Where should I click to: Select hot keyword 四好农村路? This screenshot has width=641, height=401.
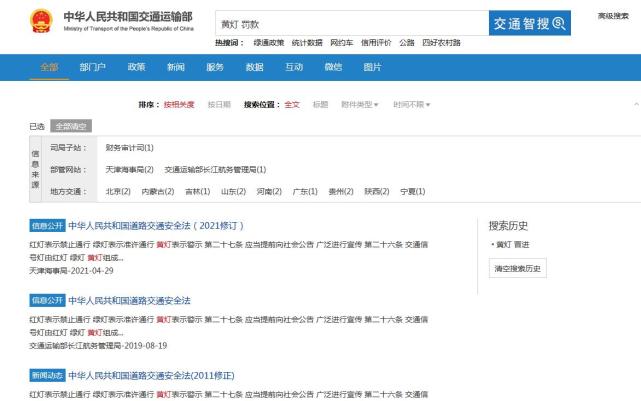click(x=442, y=43)
